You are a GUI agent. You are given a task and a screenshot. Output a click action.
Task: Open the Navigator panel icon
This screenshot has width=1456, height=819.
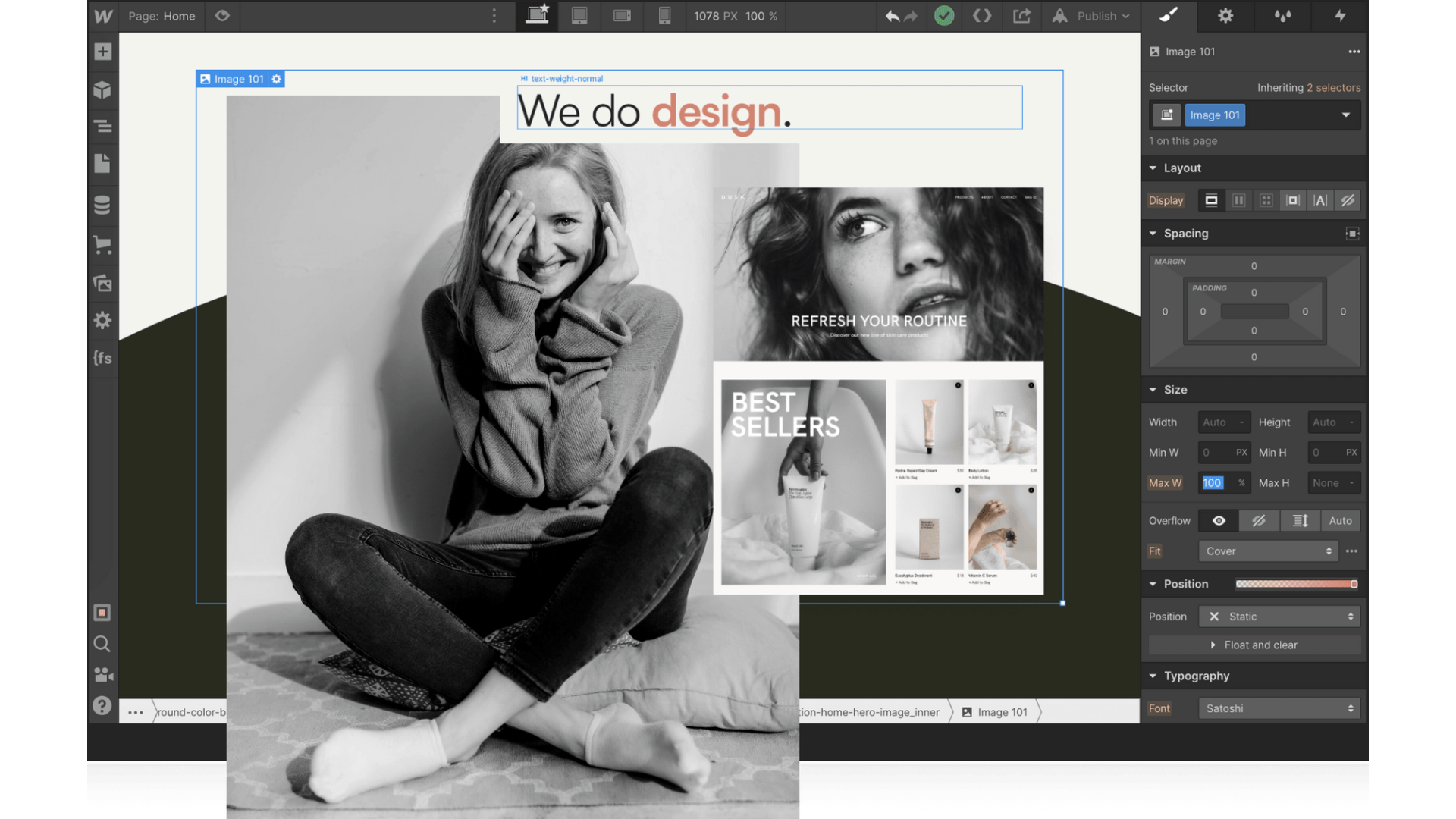(103, 127)
